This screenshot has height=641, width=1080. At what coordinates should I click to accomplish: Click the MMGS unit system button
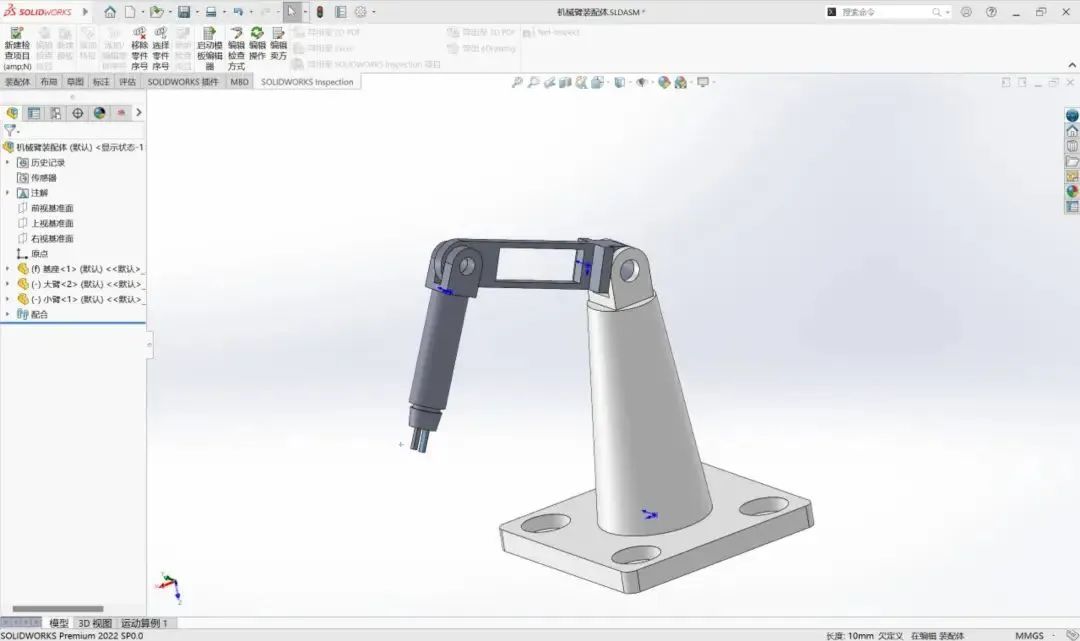coord(1029,635)
